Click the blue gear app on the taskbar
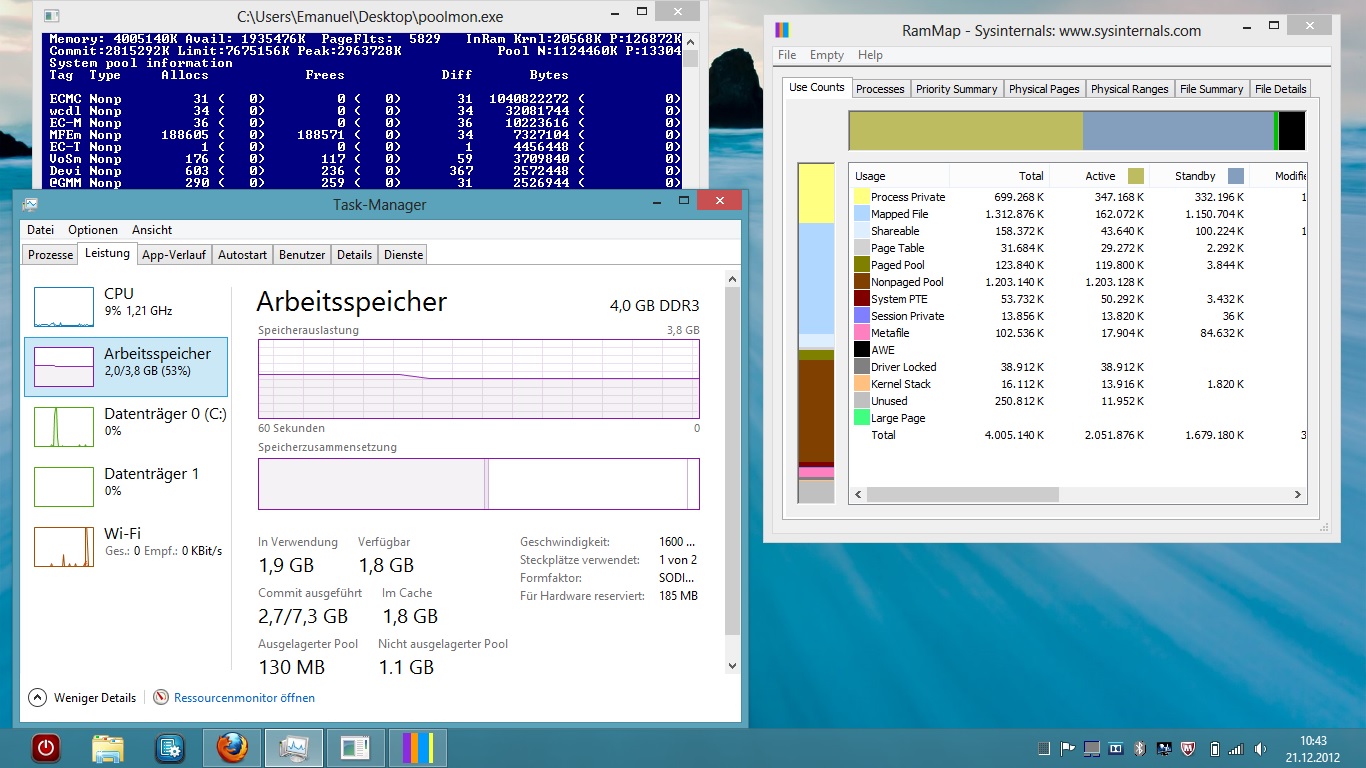This screenshot has width=1366, height=768. [170, 748]
